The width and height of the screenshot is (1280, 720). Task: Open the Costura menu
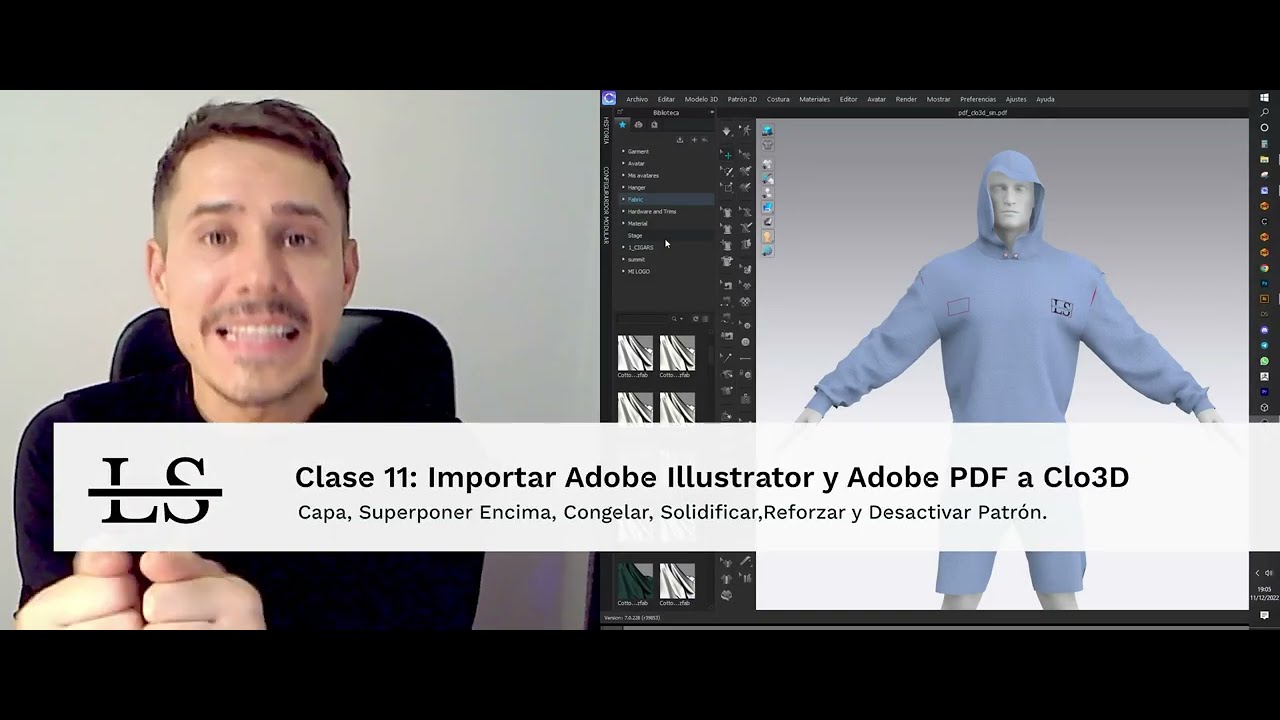(778, 99)
